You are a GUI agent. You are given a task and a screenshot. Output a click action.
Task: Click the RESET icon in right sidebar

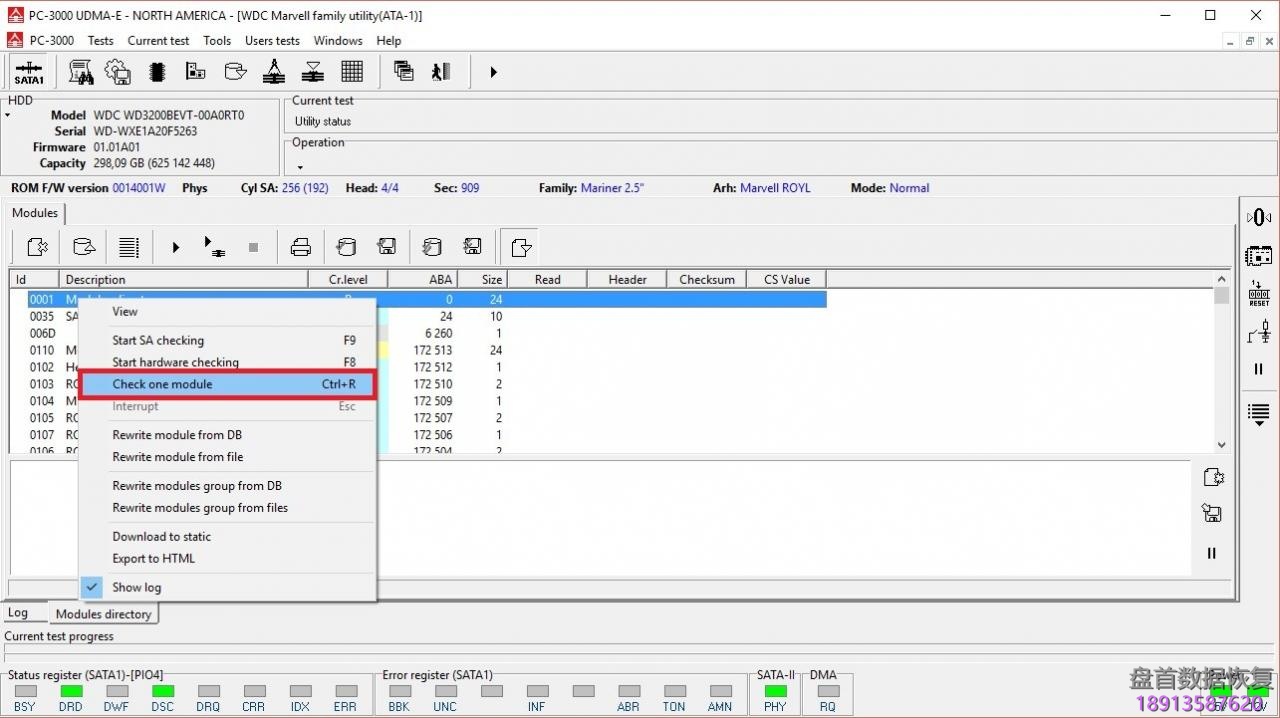[x=1258, y=294]
